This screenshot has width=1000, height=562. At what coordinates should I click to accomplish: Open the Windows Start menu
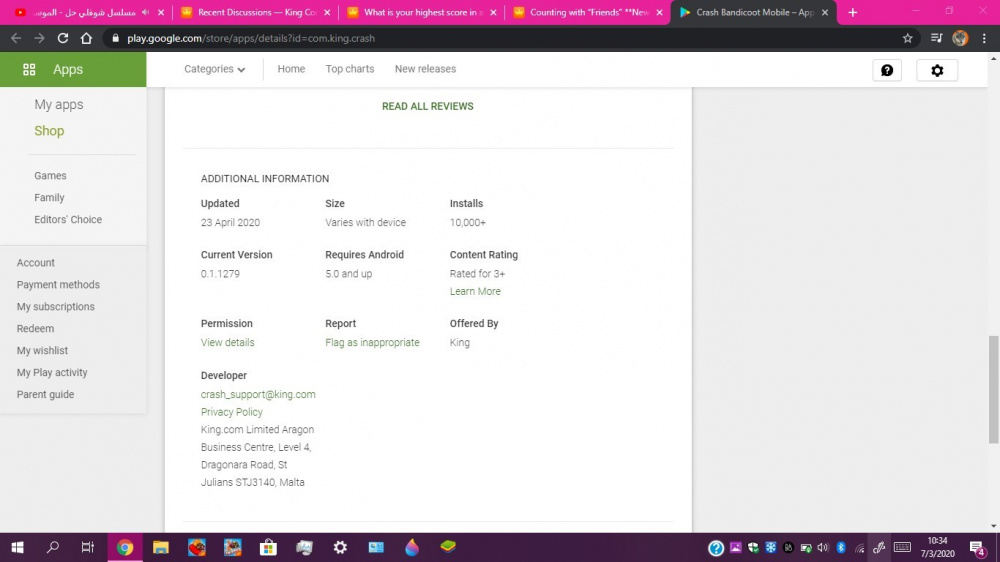17,547
